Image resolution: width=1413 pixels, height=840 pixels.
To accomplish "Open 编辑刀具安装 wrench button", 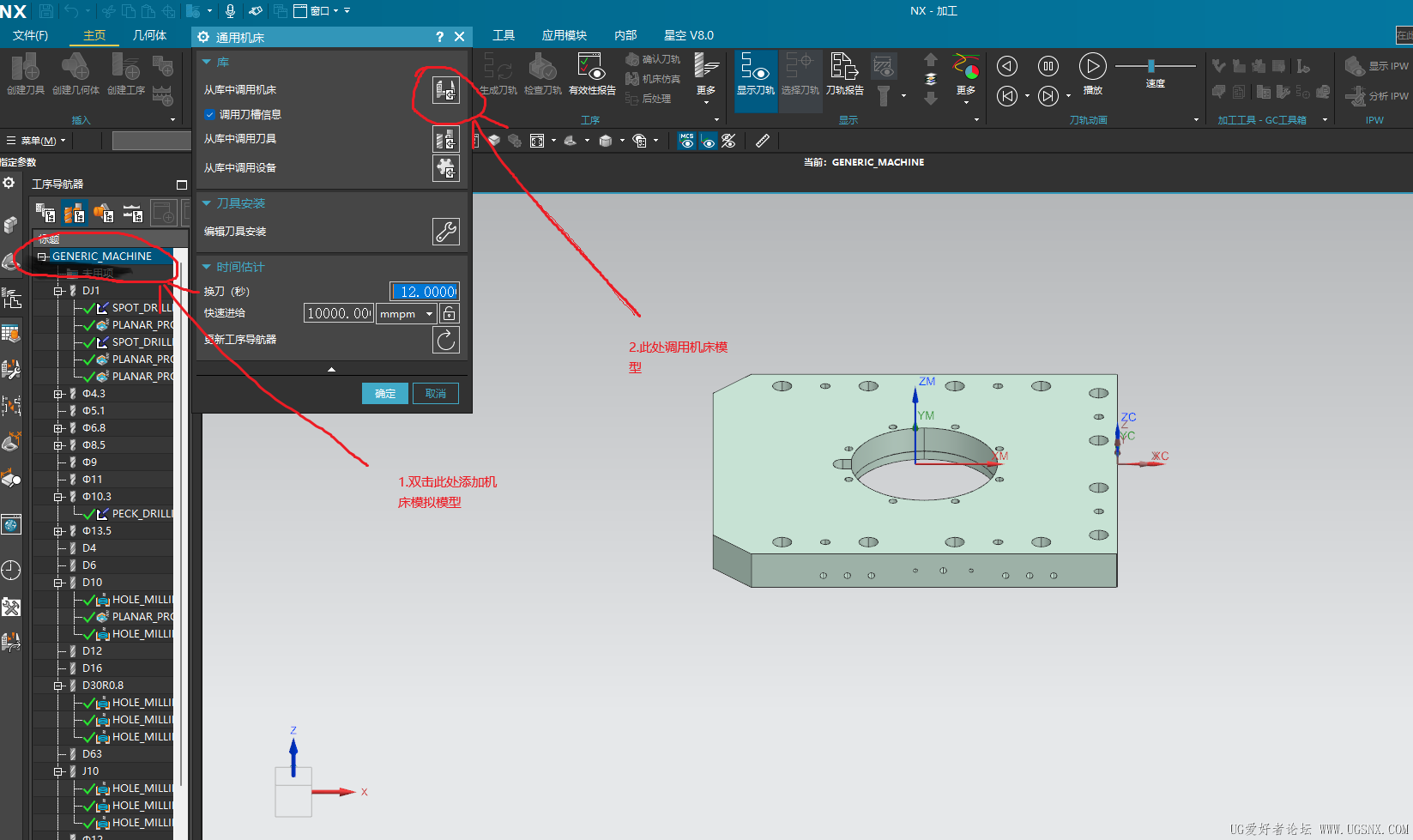I will 445,232.
